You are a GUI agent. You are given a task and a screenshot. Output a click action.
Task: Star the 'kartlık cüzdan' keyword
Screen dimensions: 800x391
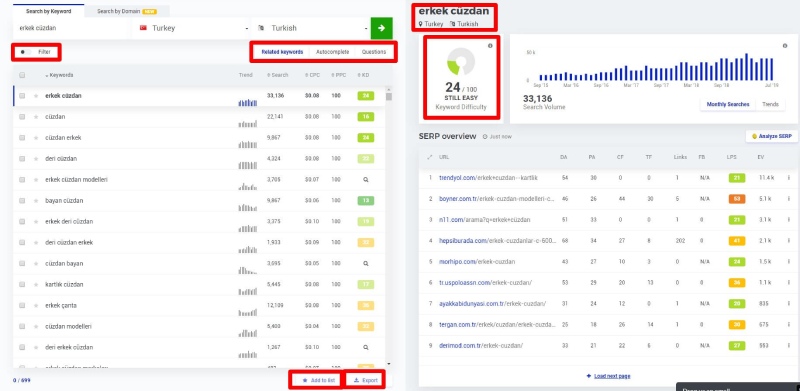pos(36,284)
